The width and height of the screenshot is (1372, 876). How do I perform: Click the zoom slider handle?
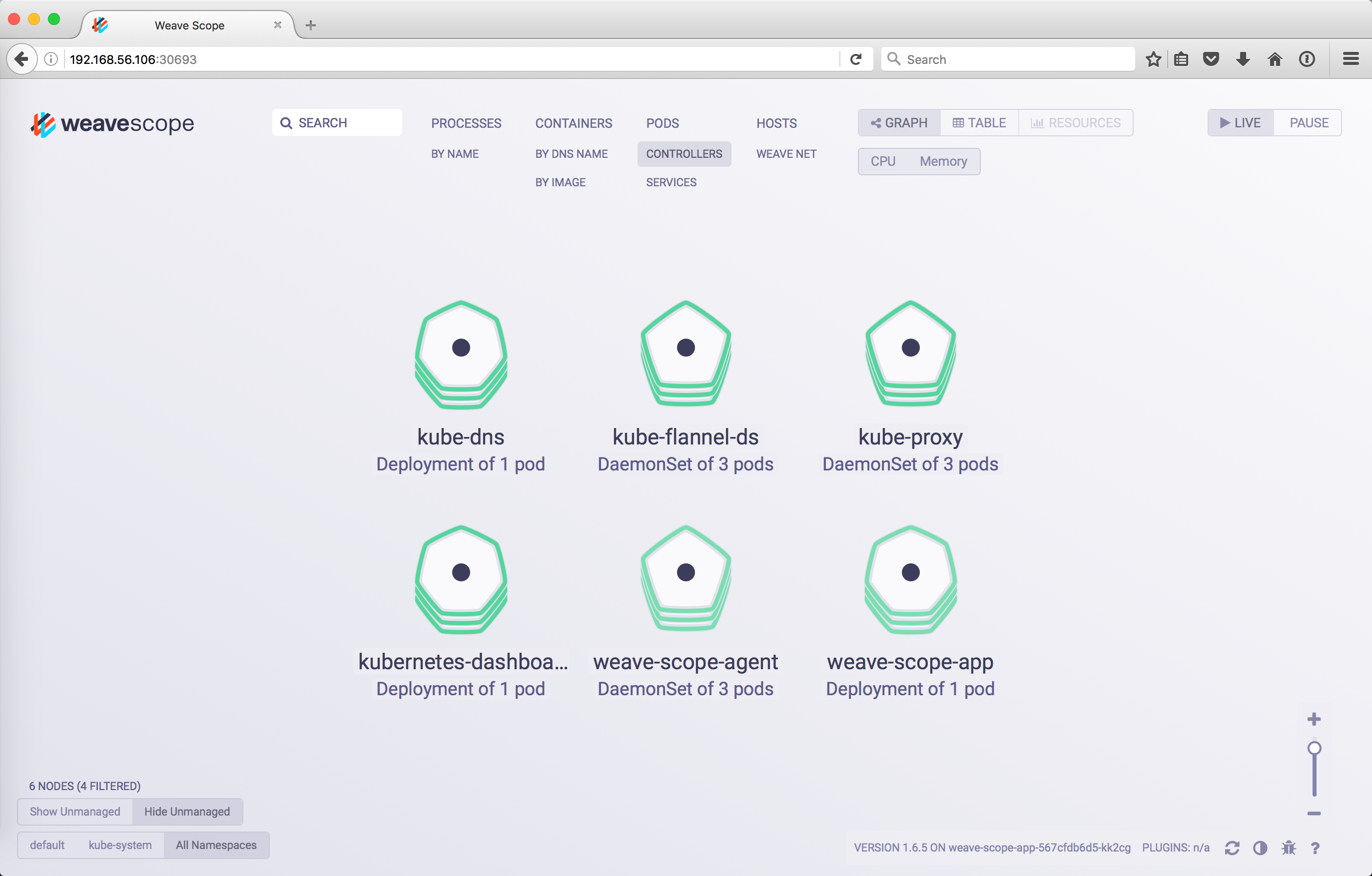click(x=1314, y=749)
